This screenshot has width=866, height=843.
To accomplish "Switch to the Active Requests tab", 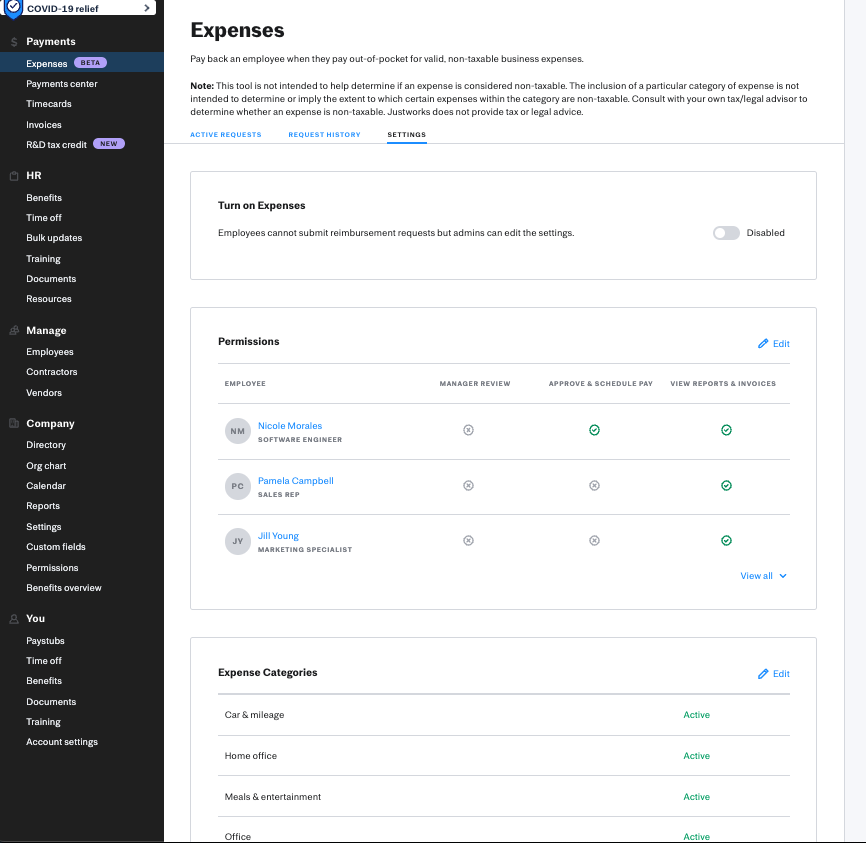I will point(225,135).
